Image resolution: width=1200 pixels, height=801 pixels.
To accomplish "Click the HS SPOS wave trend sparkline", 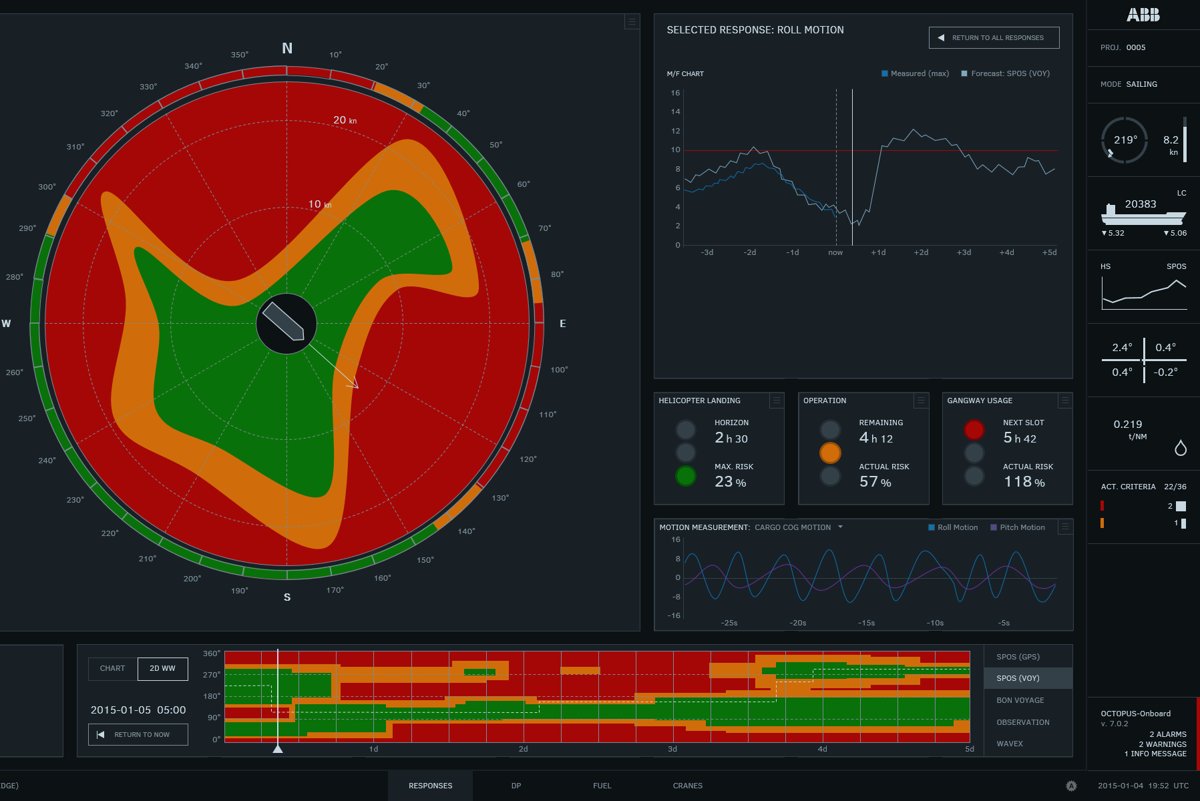I will 1144,292.
